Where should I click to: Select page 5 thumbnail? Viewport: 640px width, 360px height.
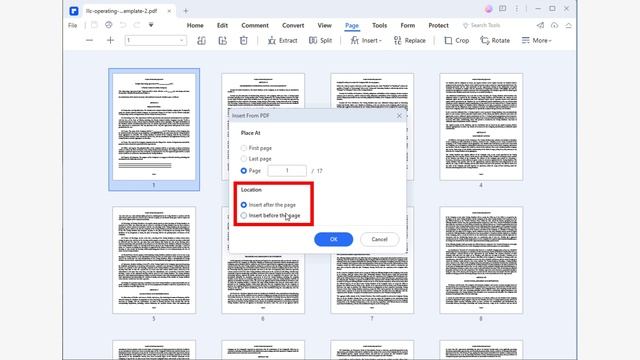154,260
